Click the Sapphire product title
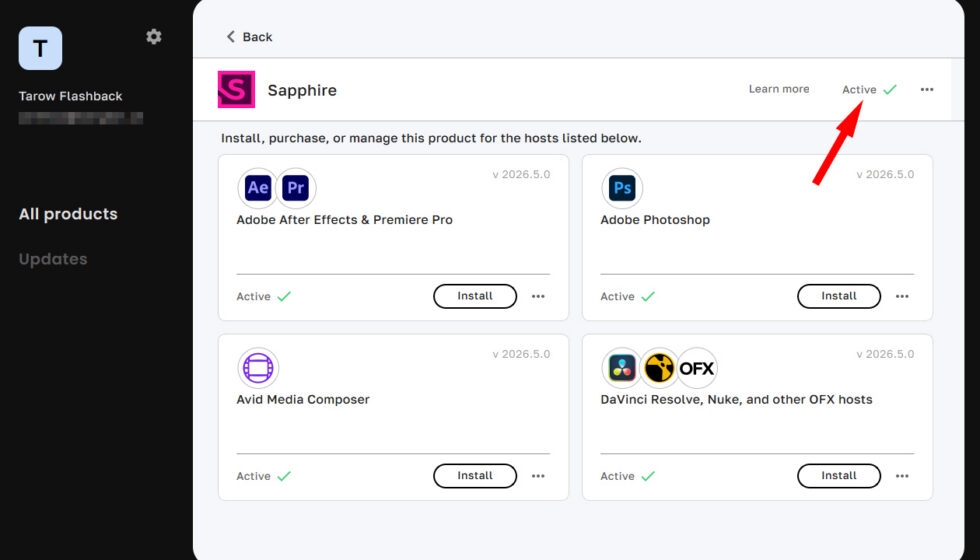980x560 pixels. (x=302, y=90)
